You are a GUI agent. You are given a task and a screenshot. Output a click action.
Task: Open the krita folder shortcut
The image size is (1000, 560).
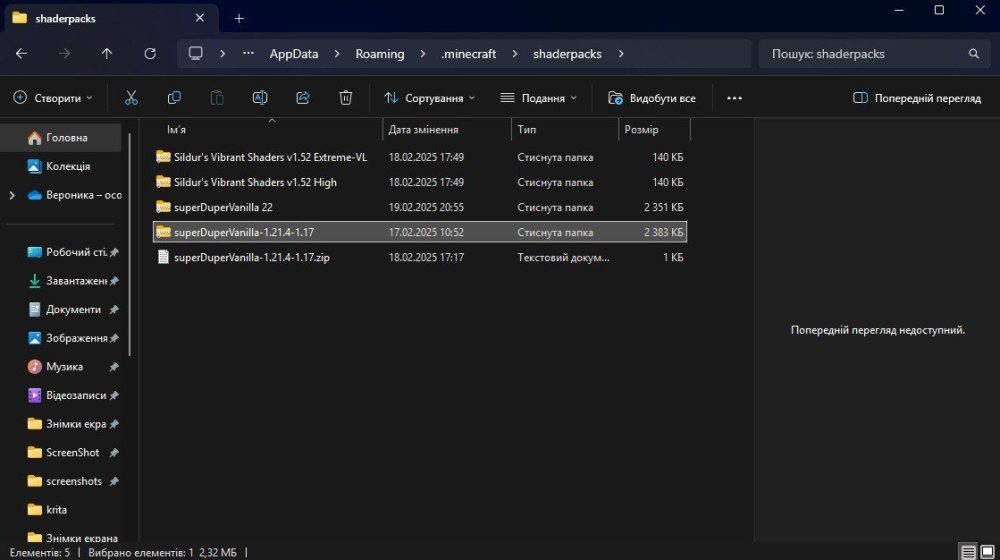(48, 510)
